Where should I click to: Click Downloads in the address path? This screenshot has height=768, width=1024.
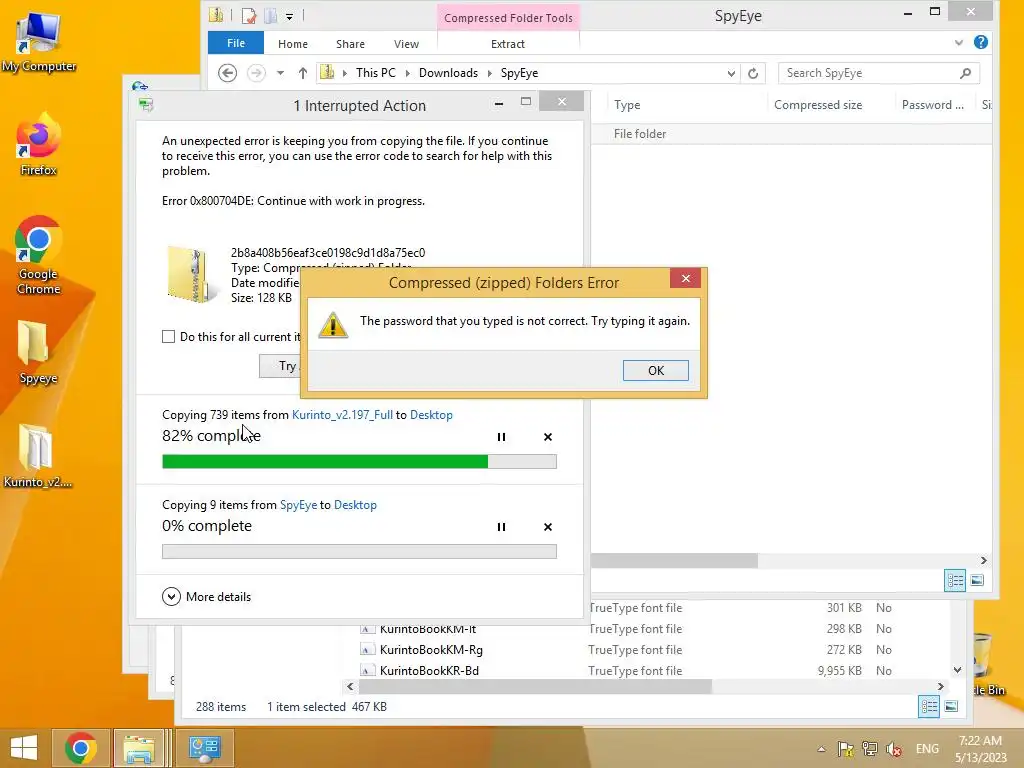(x=448, y=72)
